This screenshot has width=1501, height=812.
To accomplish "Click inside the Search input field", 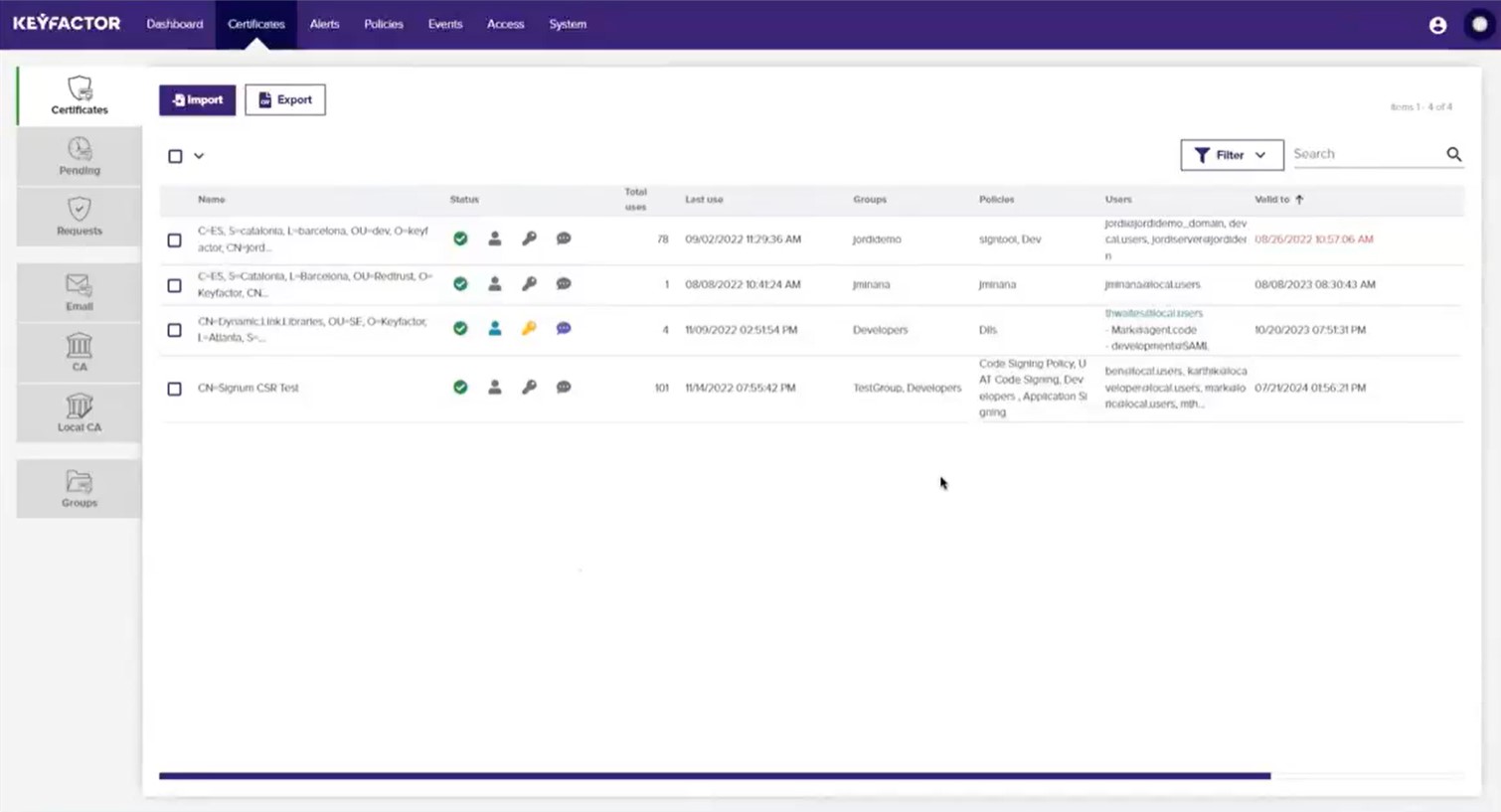I will click(1372, 154).
